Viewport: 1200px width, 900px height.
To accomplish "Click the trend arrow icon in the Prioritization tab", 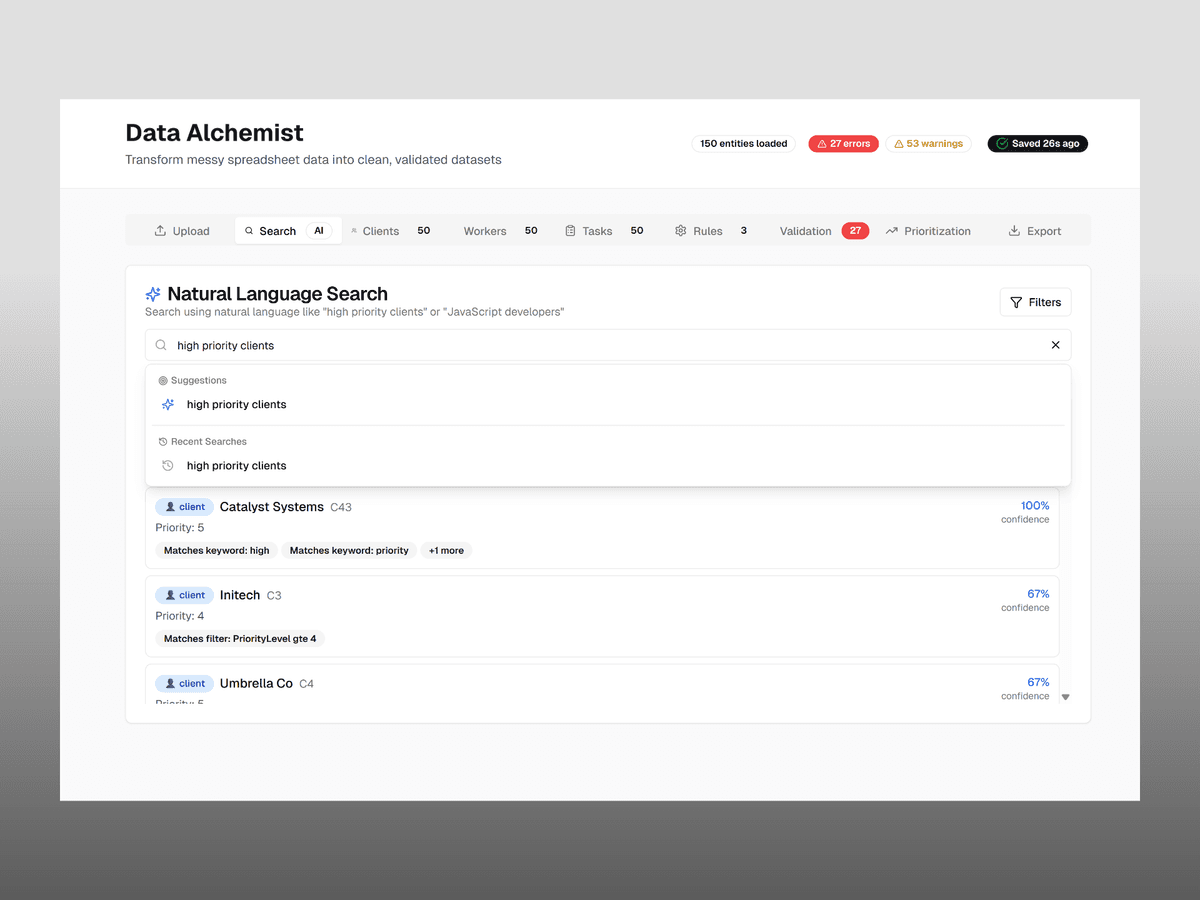I will tap(892, 231).
